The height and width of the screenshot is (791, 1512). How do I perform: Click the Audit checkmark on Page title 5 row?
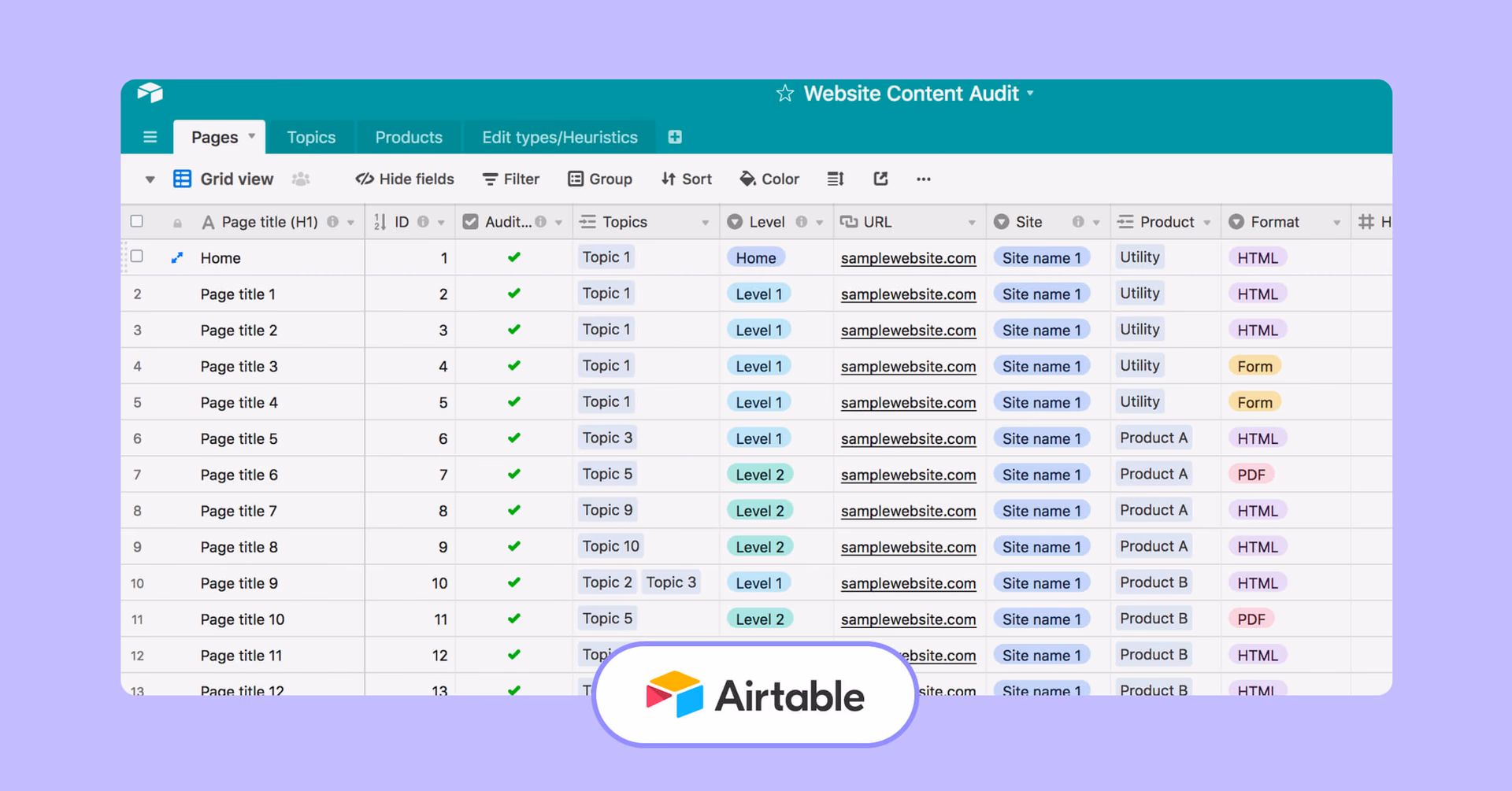(513, 438)
